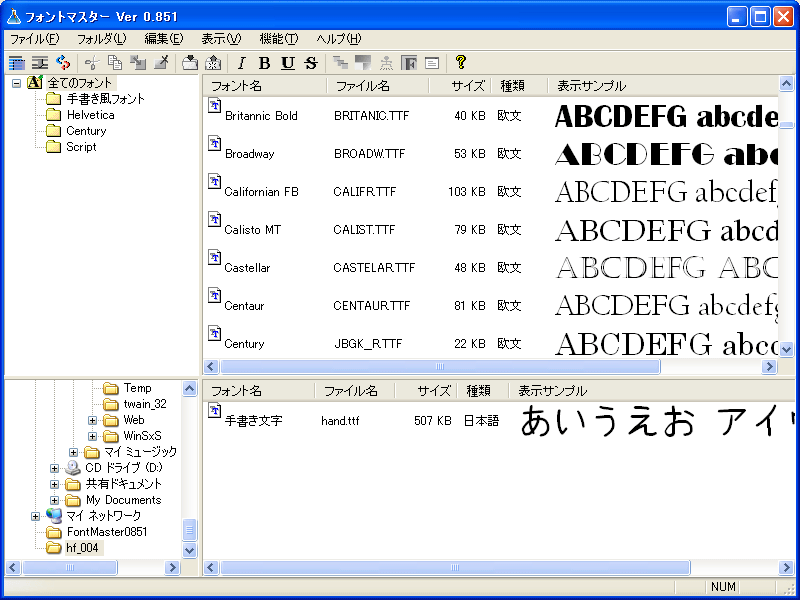800x600 pixels.
Task: Click the copy icon in toolbar
Action: tap(115, 63)
